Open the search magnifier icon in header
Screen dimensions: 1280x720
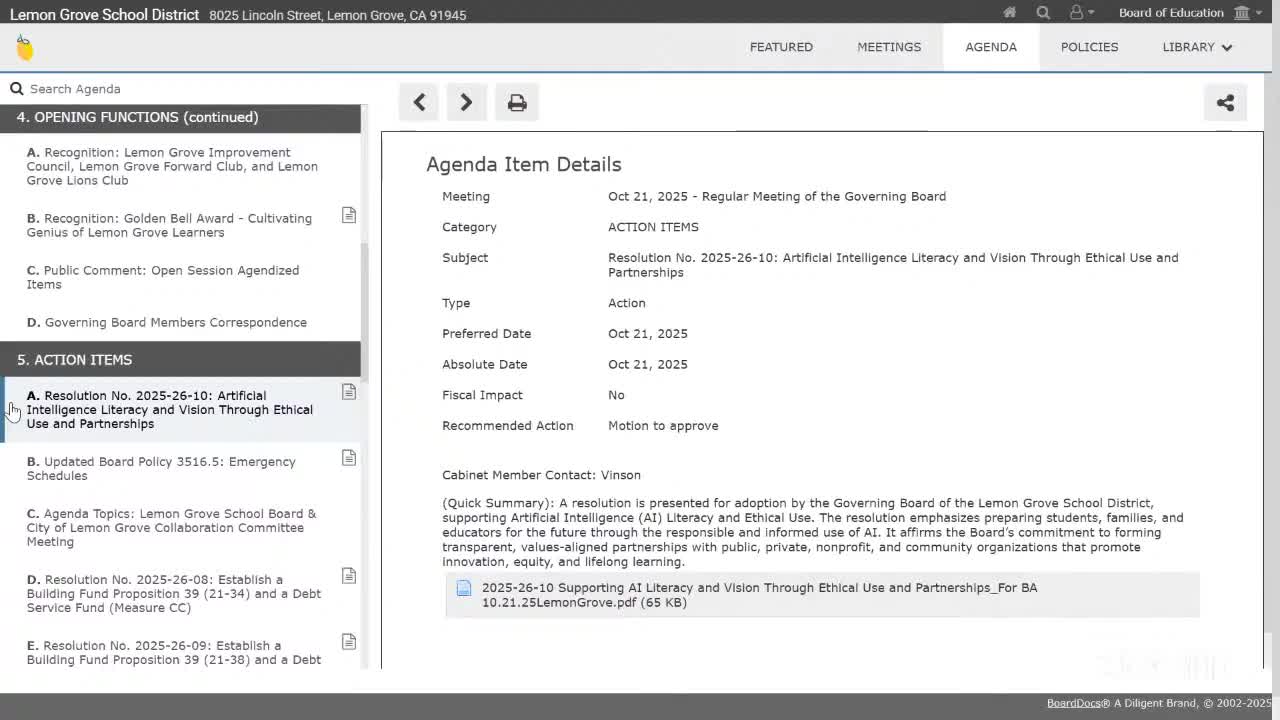pyautogui.click(x=1043, y=13)
